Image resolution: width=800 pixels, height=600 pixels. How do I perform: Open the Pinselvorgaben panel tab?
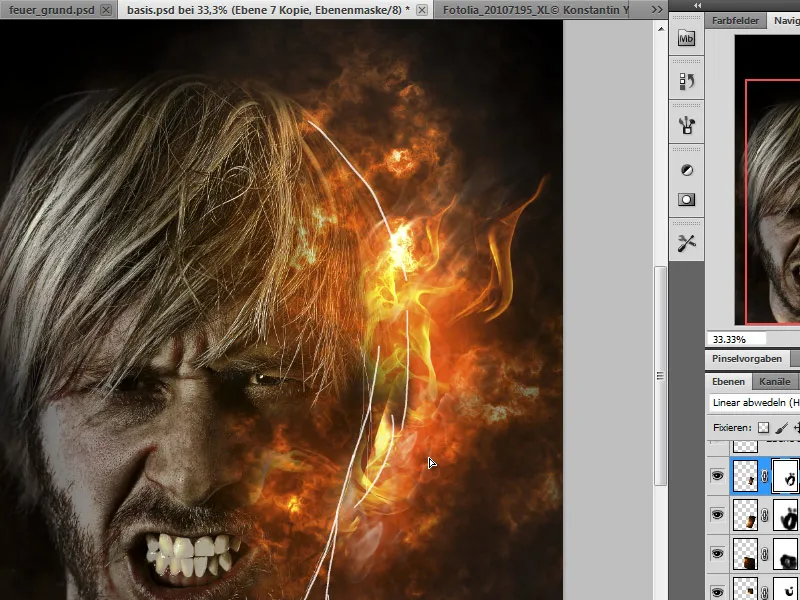click(x=747, y=359)
